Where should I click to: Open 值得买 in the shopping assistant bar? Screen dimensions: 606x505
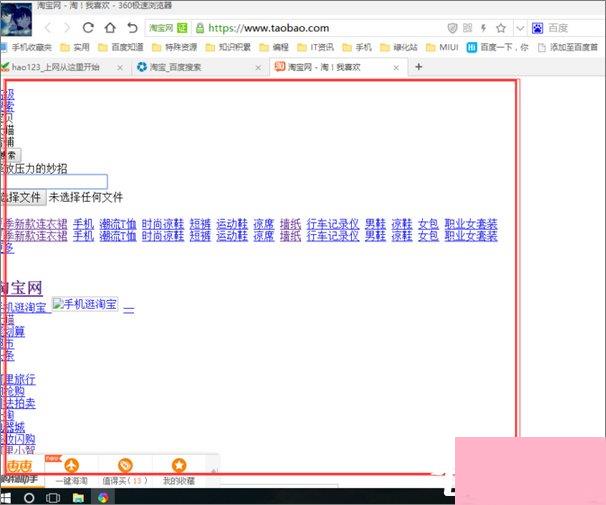click(125, 472)
